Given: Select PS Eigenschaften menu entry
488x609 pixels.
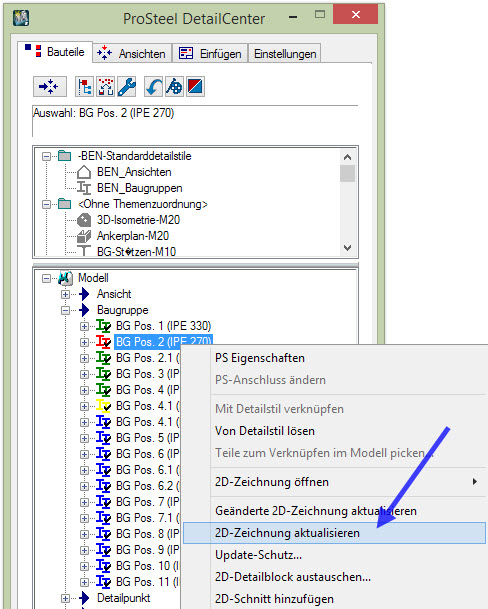Looking at the screenshot, I should point(260,358).
